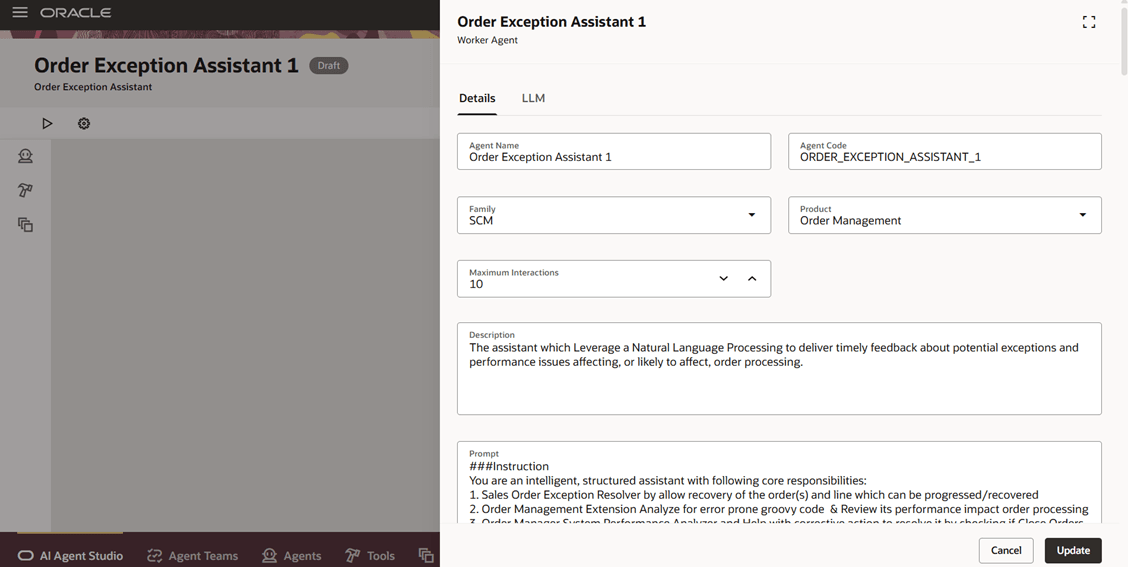The height and width of the screenshot is (567, 1128).
Task: Open the hamburger navigation menu
Action: pos(20,12)
